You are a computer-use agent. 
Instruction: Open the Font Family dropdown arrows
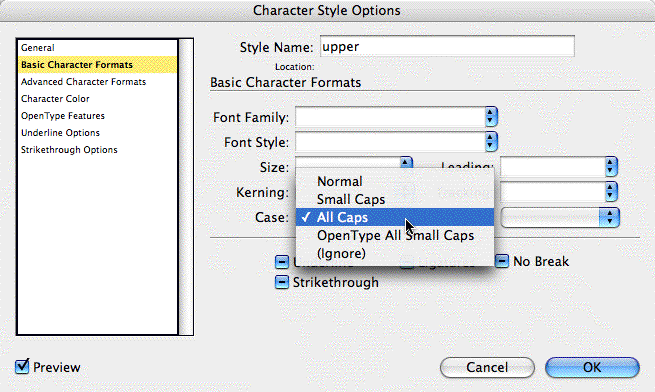(491, 117)
